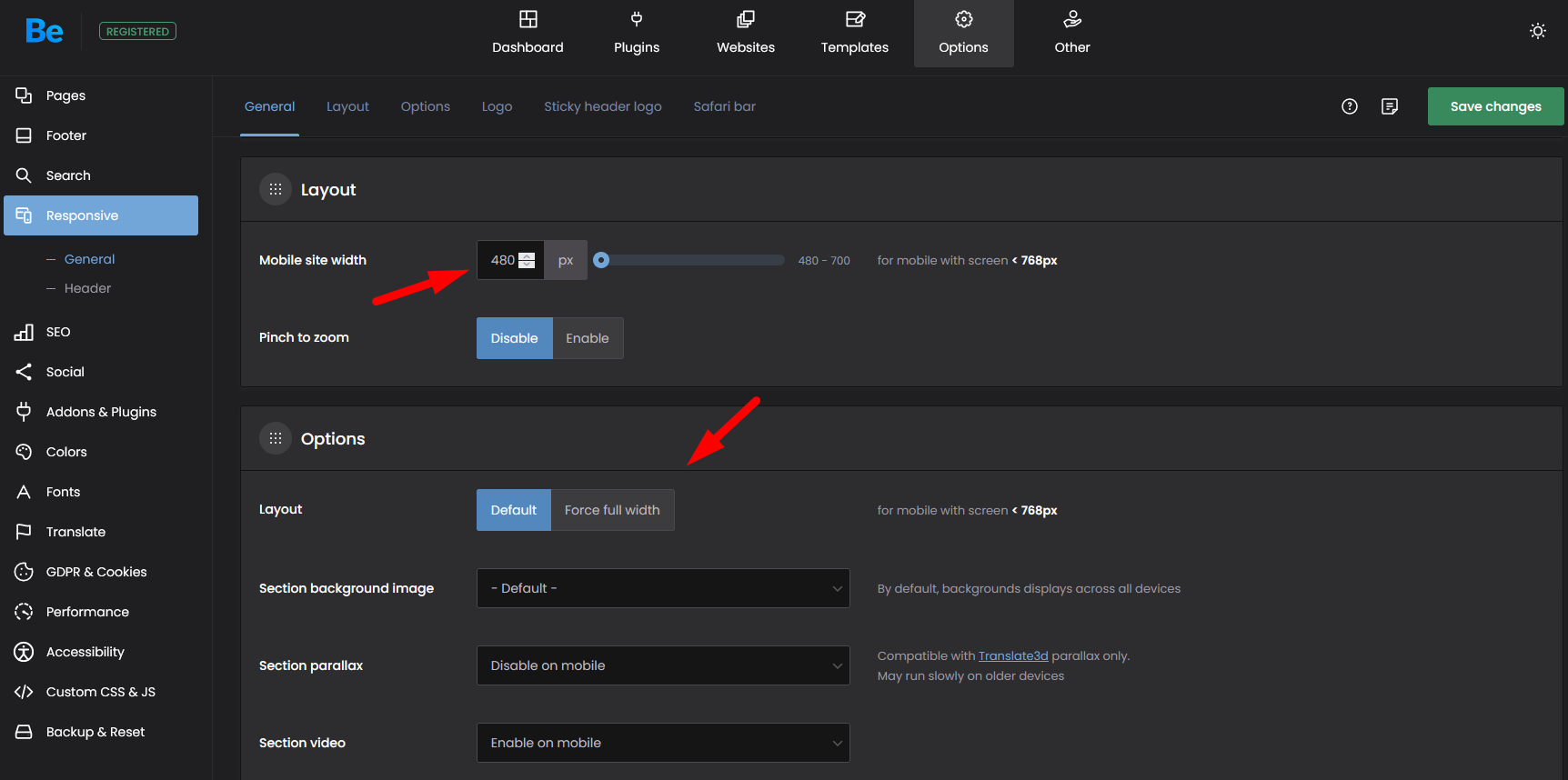Screen dimensions: 1568x780
Task: Click the mobile site width slider handle
Action: pyautogui.click(x=601, y=260)
